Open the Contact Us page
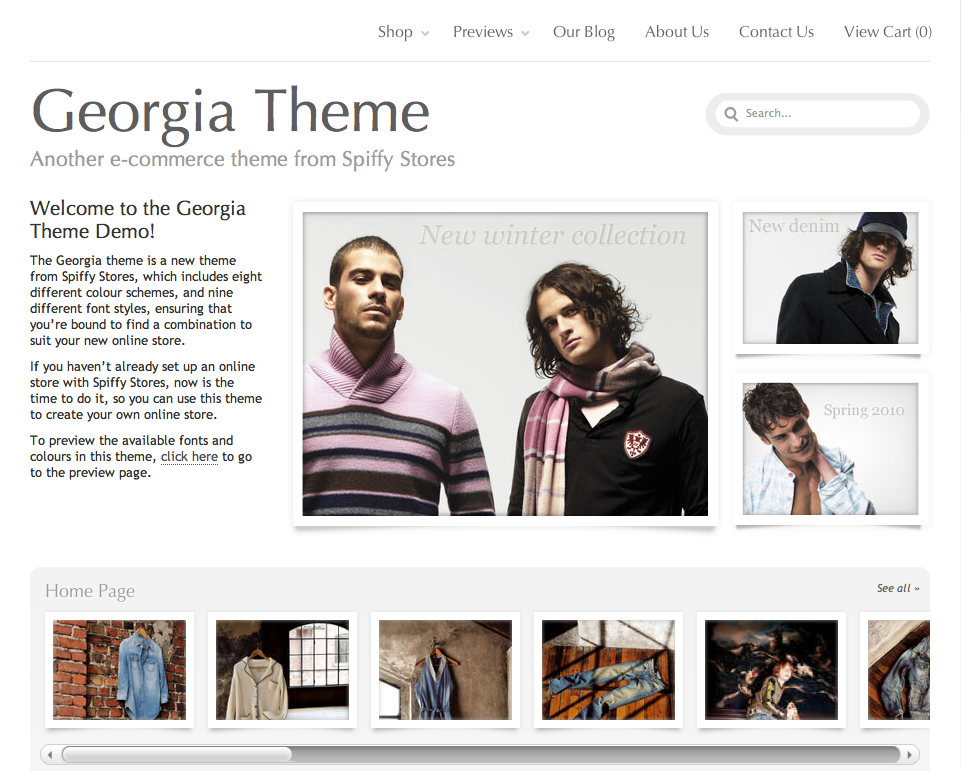This screenshot has width=961, height=771. tap(776, 32)
